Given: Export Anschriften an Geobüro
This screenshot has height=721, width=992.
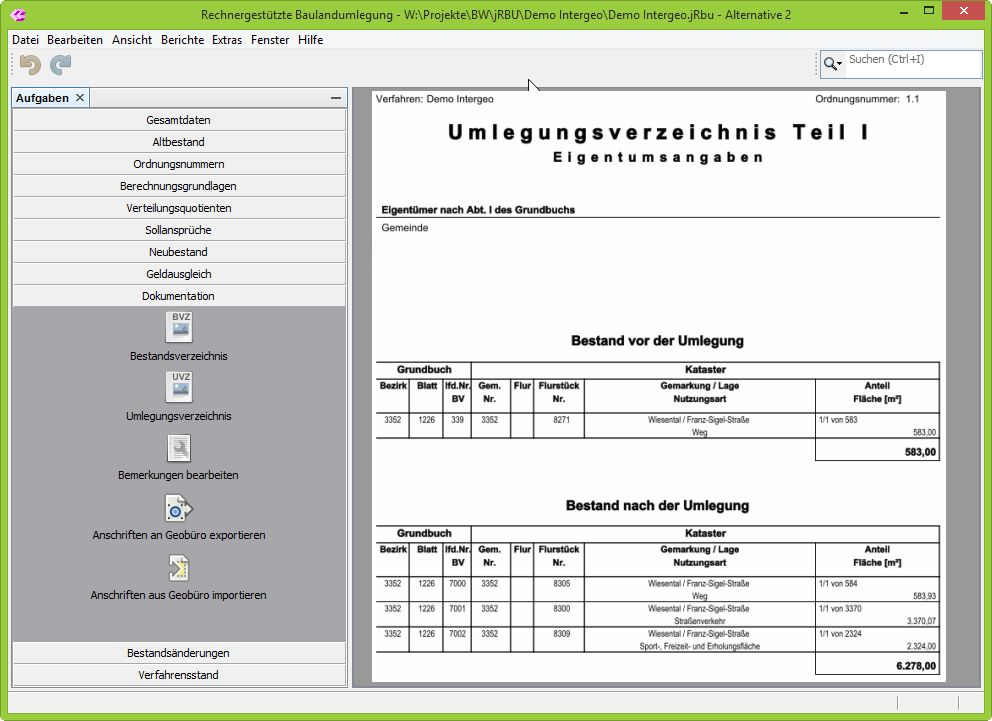Looking at the screenshot, I should [177, 510].
